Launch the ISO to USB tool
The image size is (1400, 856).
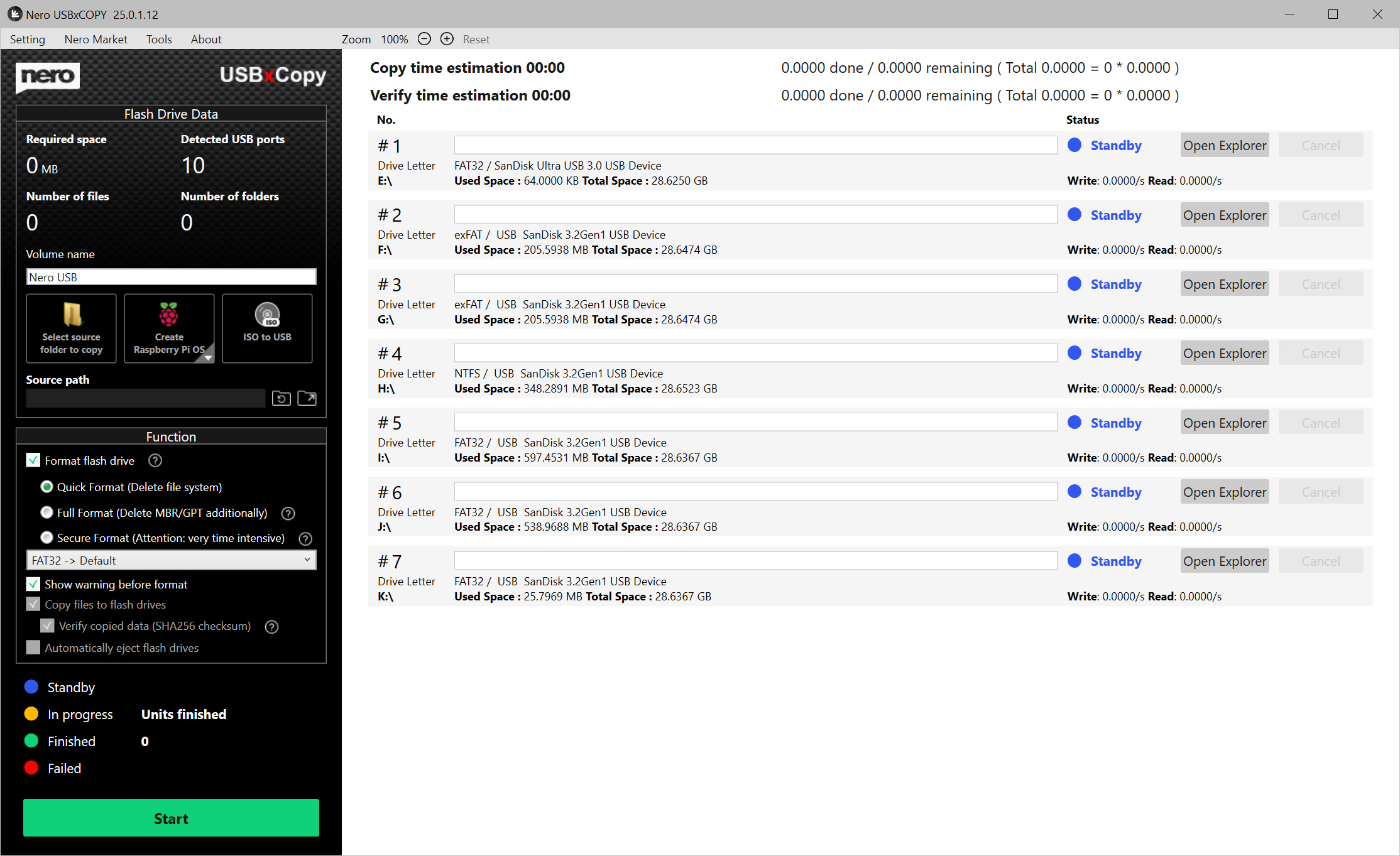pyautogui.click(x=267, y=328)
